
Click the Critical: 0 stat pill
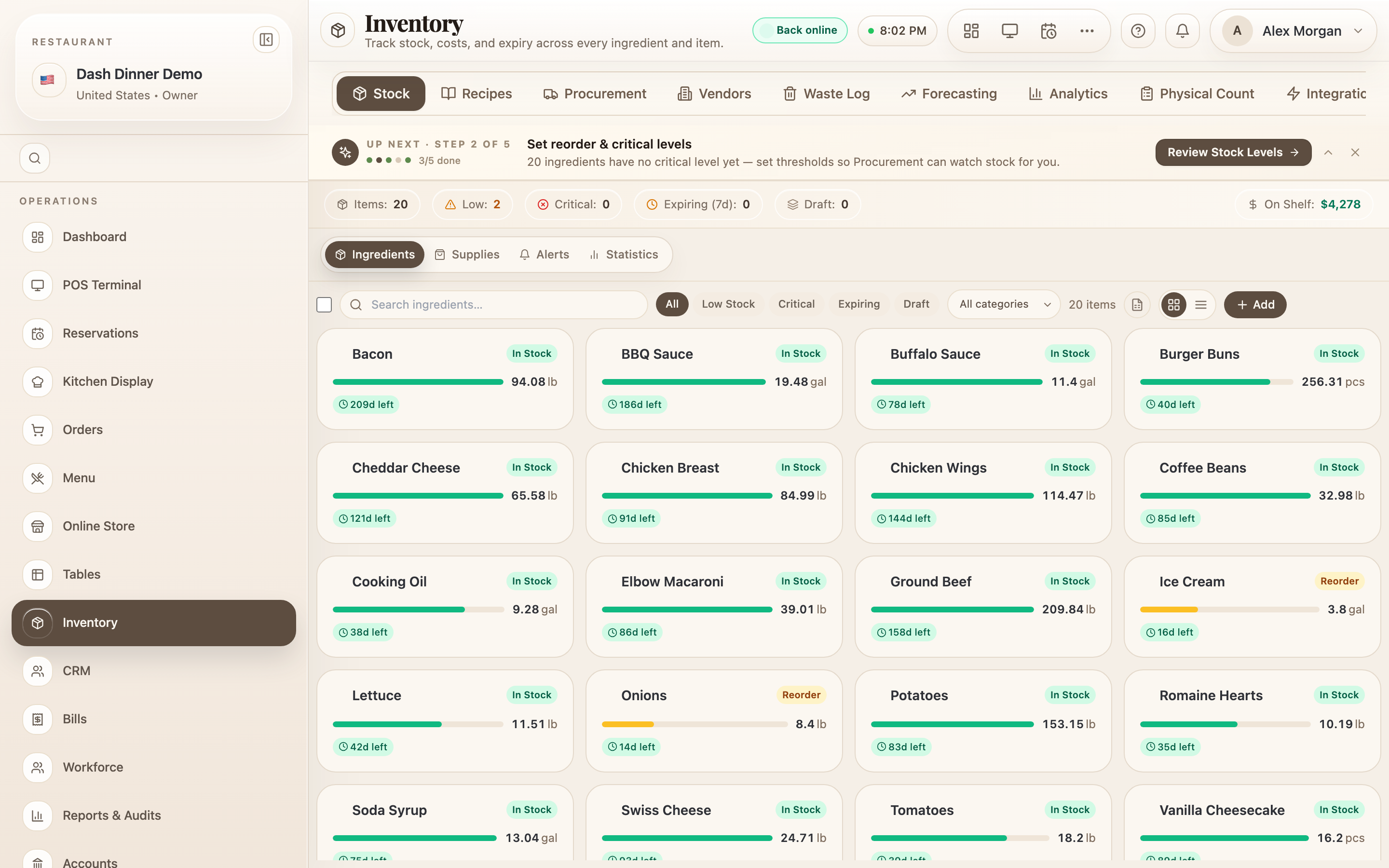573,204
